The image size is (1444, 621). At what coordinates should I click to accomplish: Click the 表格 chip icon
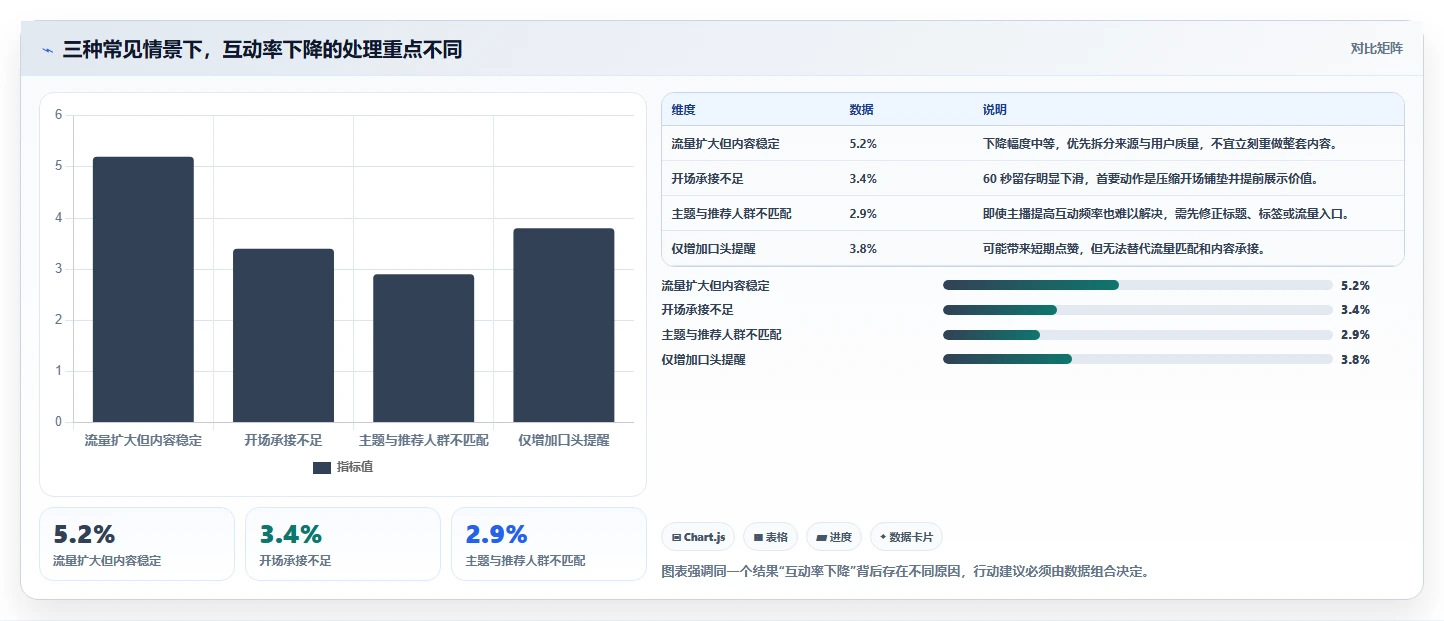759,538
